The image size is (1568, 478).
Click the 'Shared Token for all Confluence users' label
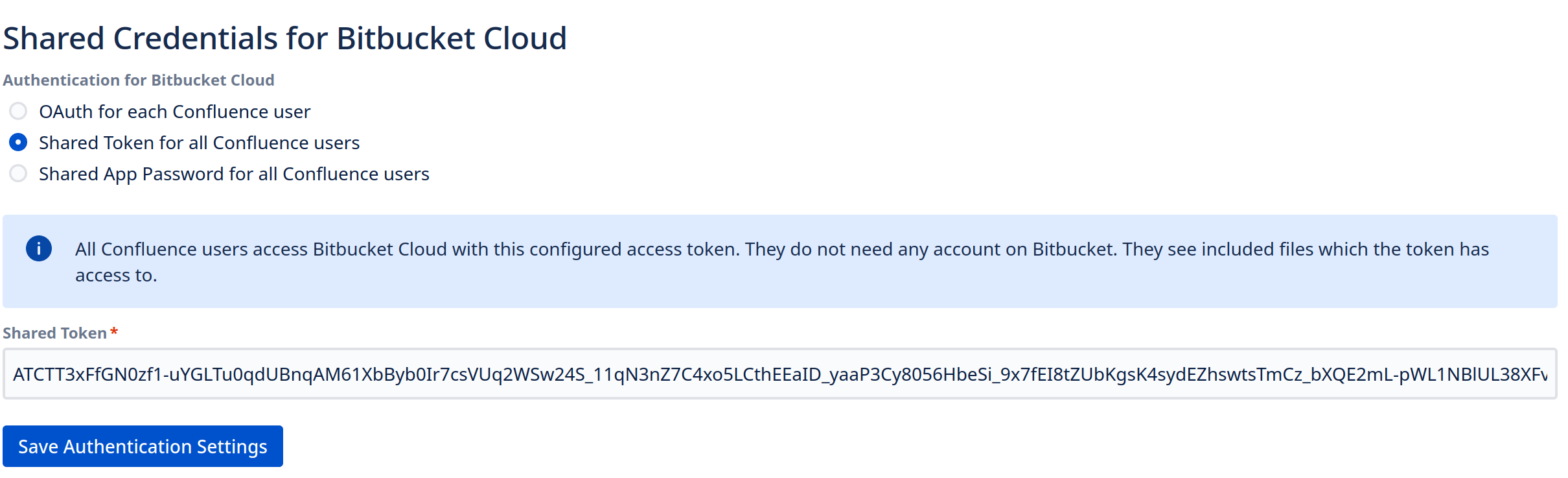click(x=200, y=143)
